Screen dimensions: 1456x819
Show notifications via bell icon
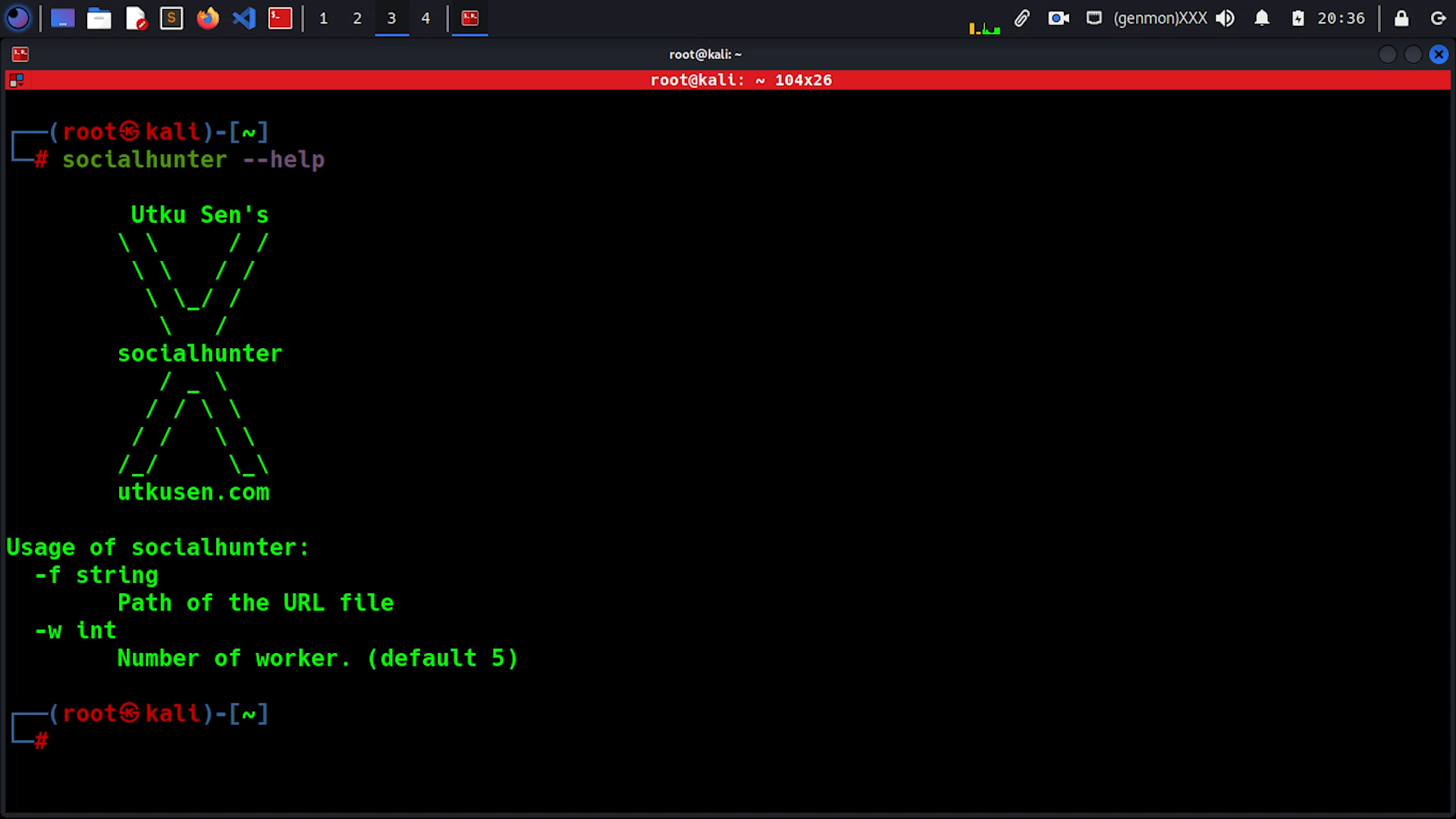point(1262,18)
